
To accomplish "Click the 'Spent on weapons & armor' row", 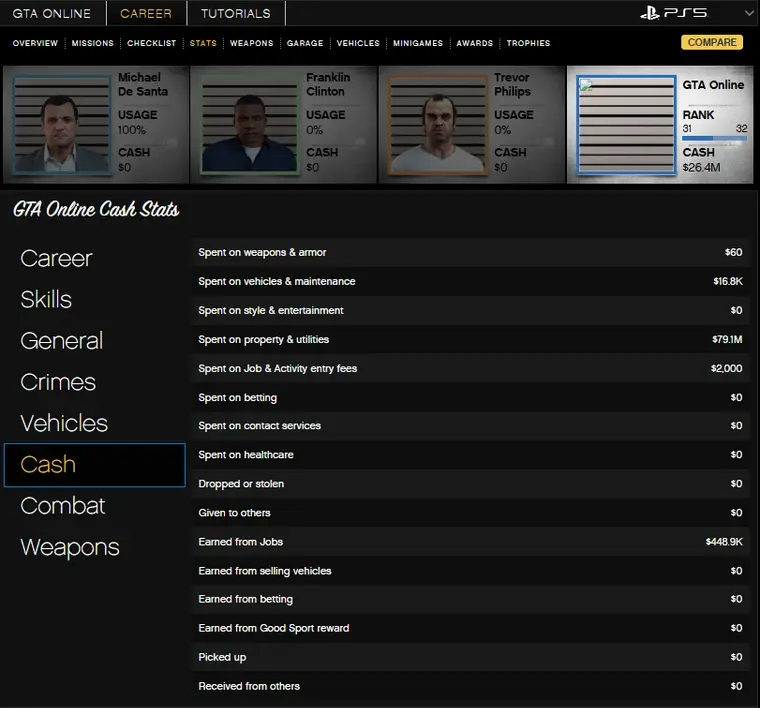I will [x=471, y=252].
